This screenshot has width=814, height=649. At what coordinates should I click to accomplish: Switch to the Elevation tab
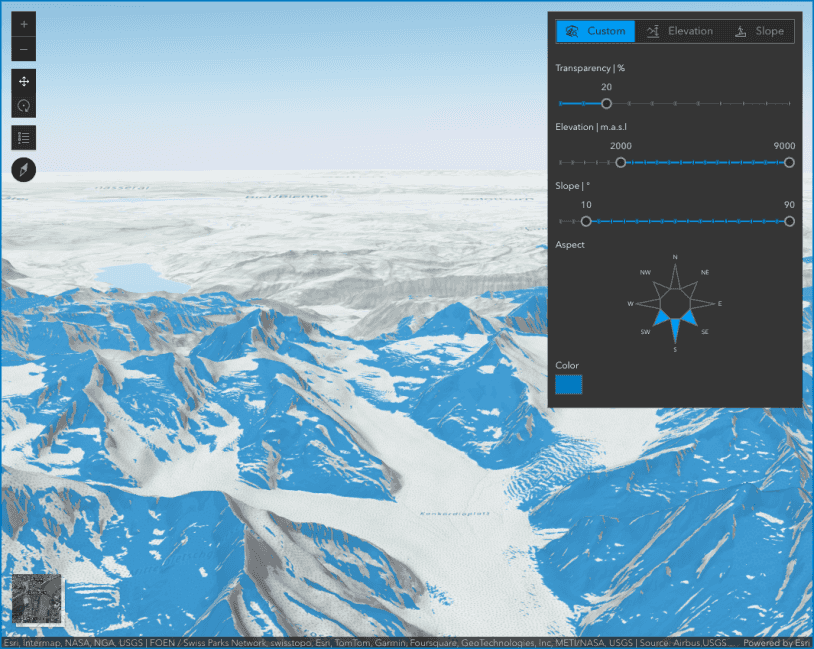coord(681,31)
